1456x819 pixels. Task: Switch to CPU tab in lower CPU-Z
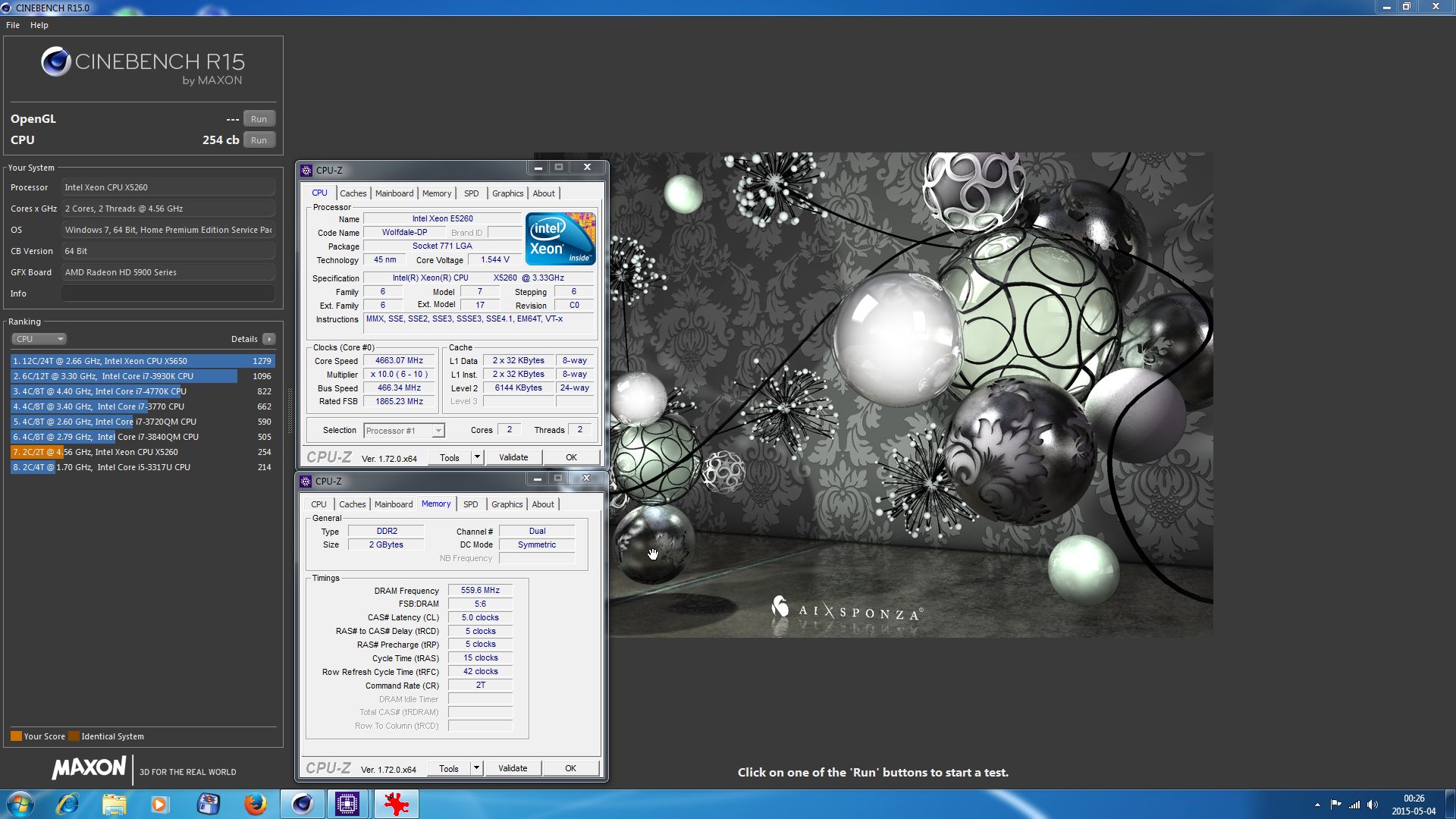[x=318, y=504]
